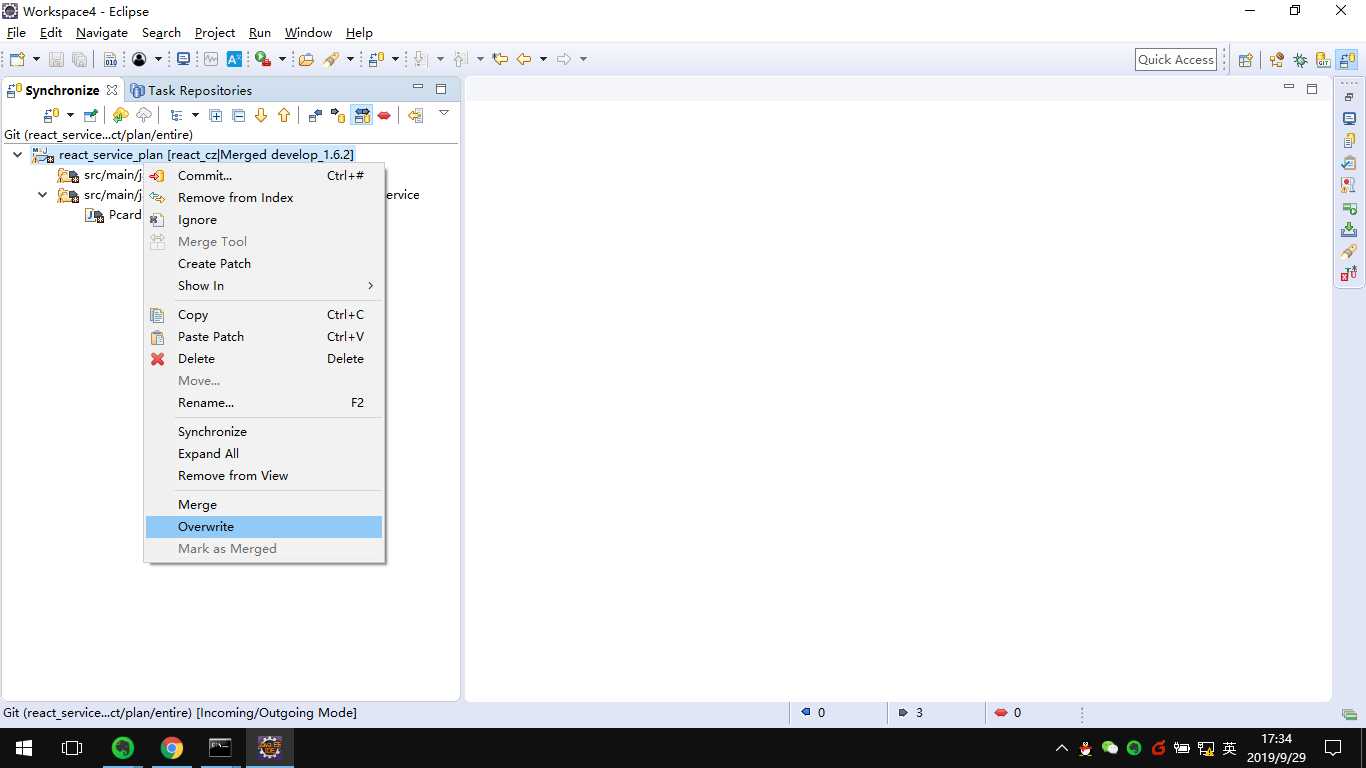Open the Show In submenu
The image size is (1366, 768).
(264, 285)
